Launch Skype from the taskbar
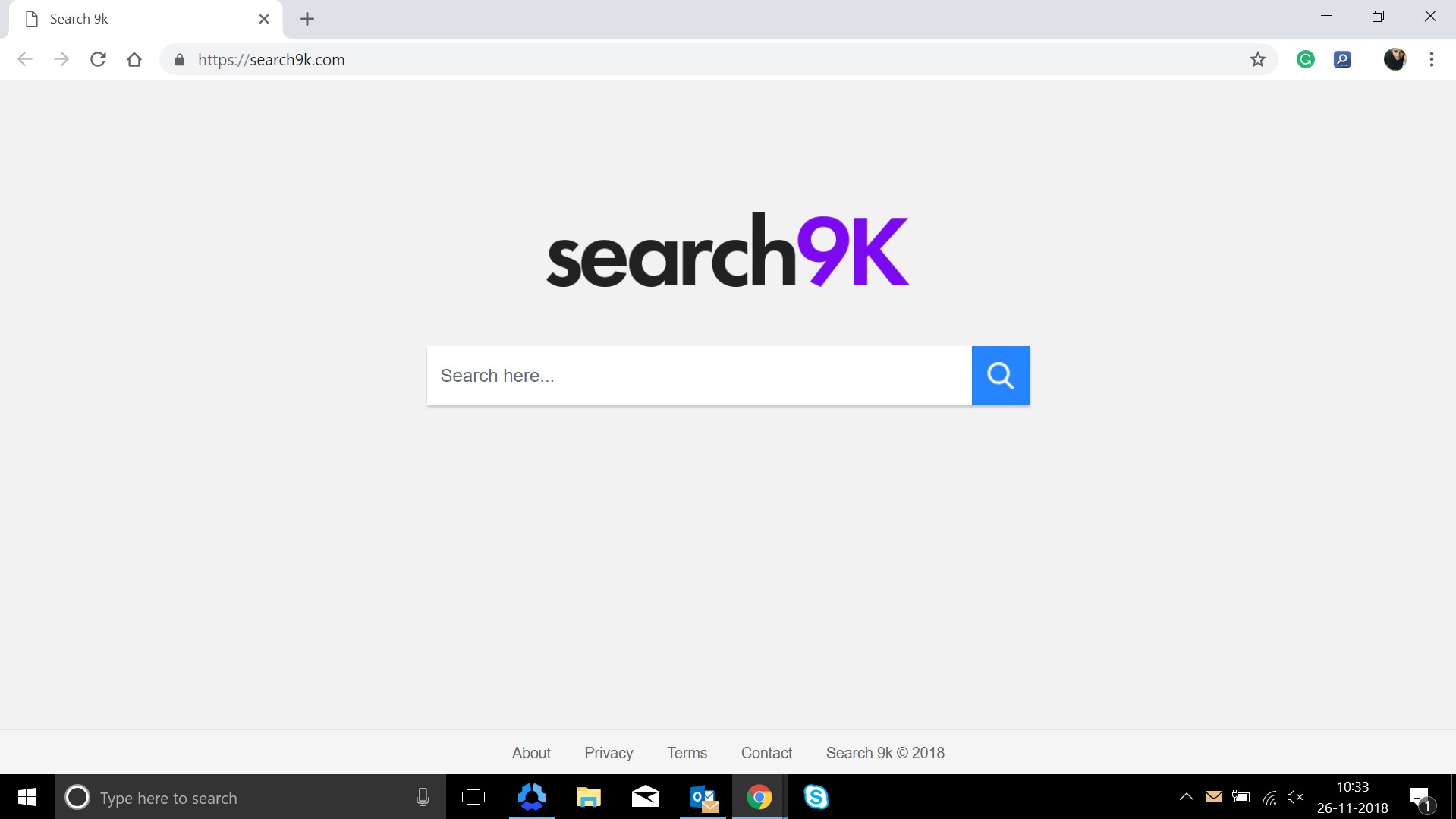Image resolution: width=1456 pixels, height=819 pixels. [816, 797]
